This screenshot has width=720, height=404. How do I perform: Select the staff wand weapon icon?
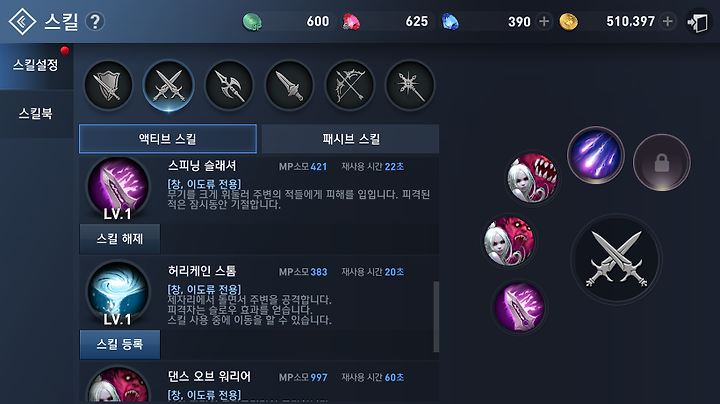point(410,85)
